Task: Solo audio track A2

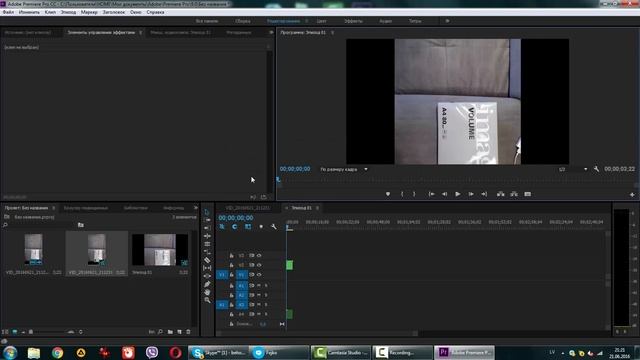Action: tap(266, 295)
